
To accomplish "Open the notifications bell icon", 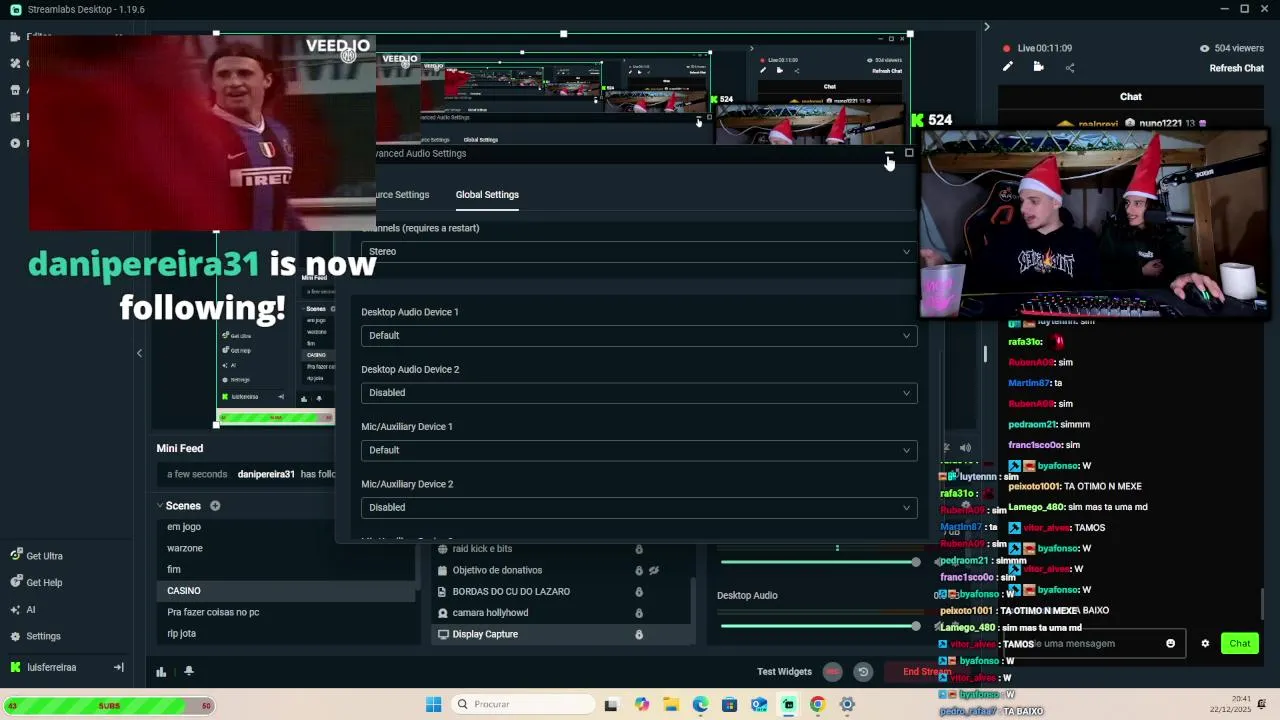I will (189, 672).
